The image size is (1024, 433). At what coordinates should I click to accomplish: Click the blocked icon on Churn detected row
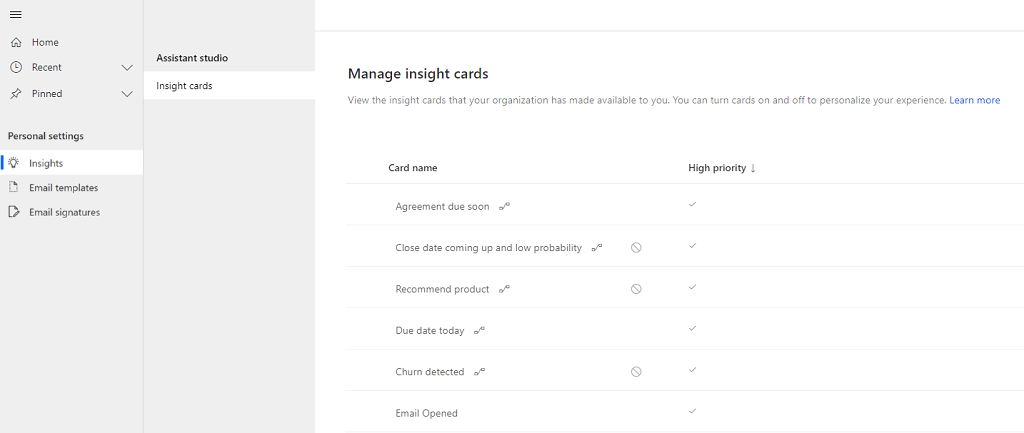(636, 371)
